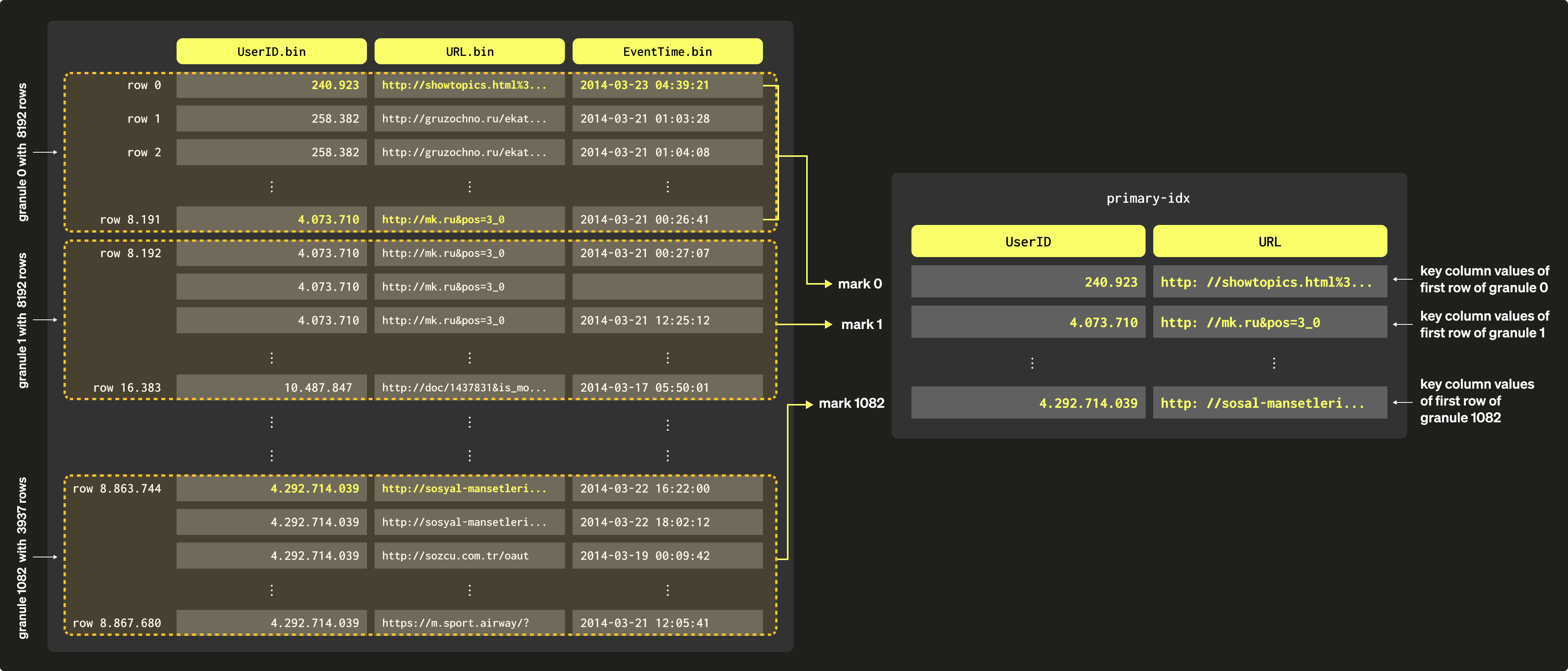Click arrow beside granule 0 with 8192 rows

click(x=45, y=152)
